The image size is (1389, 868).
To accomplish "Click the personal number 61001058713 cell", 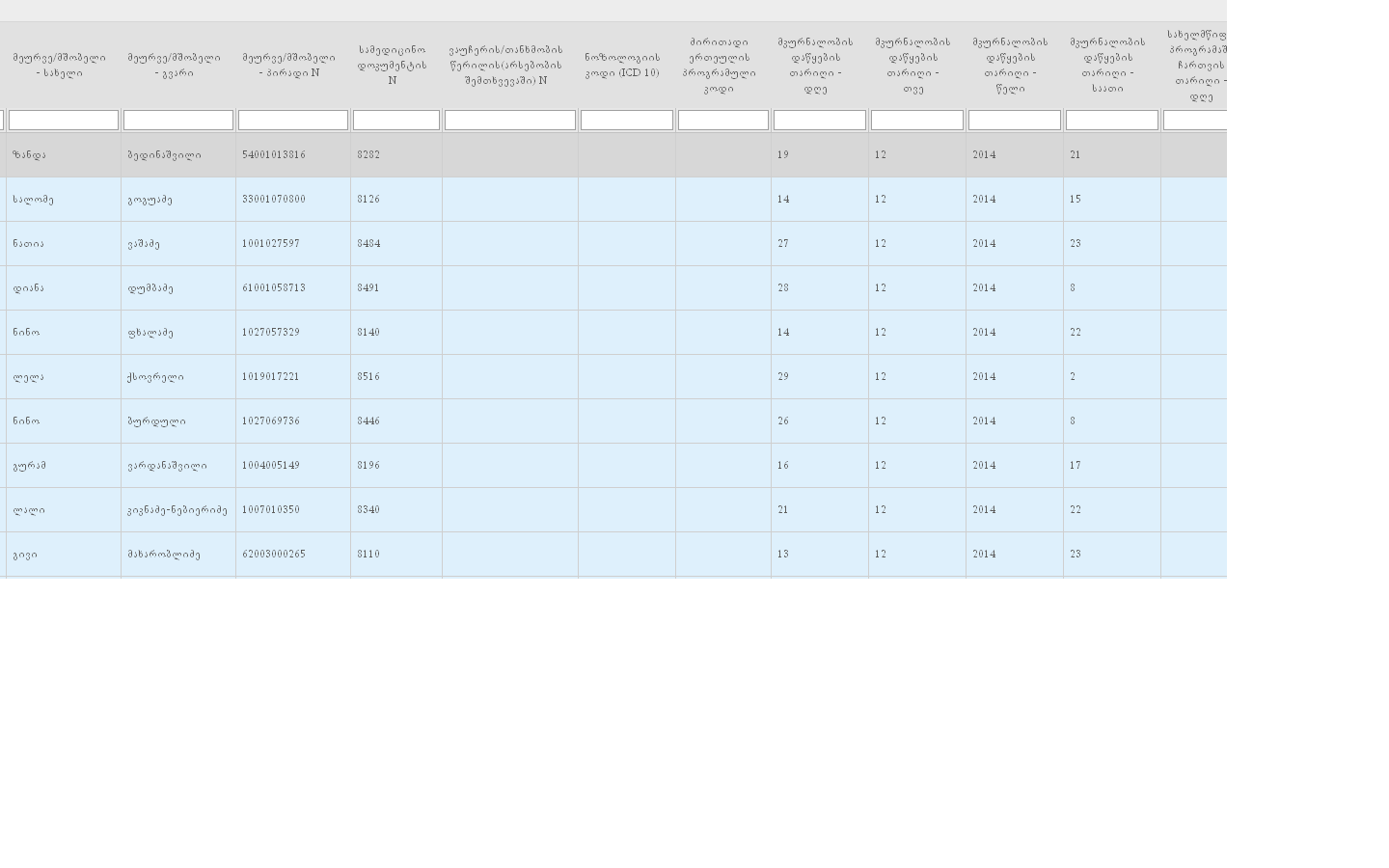I will tap(274, 288).
